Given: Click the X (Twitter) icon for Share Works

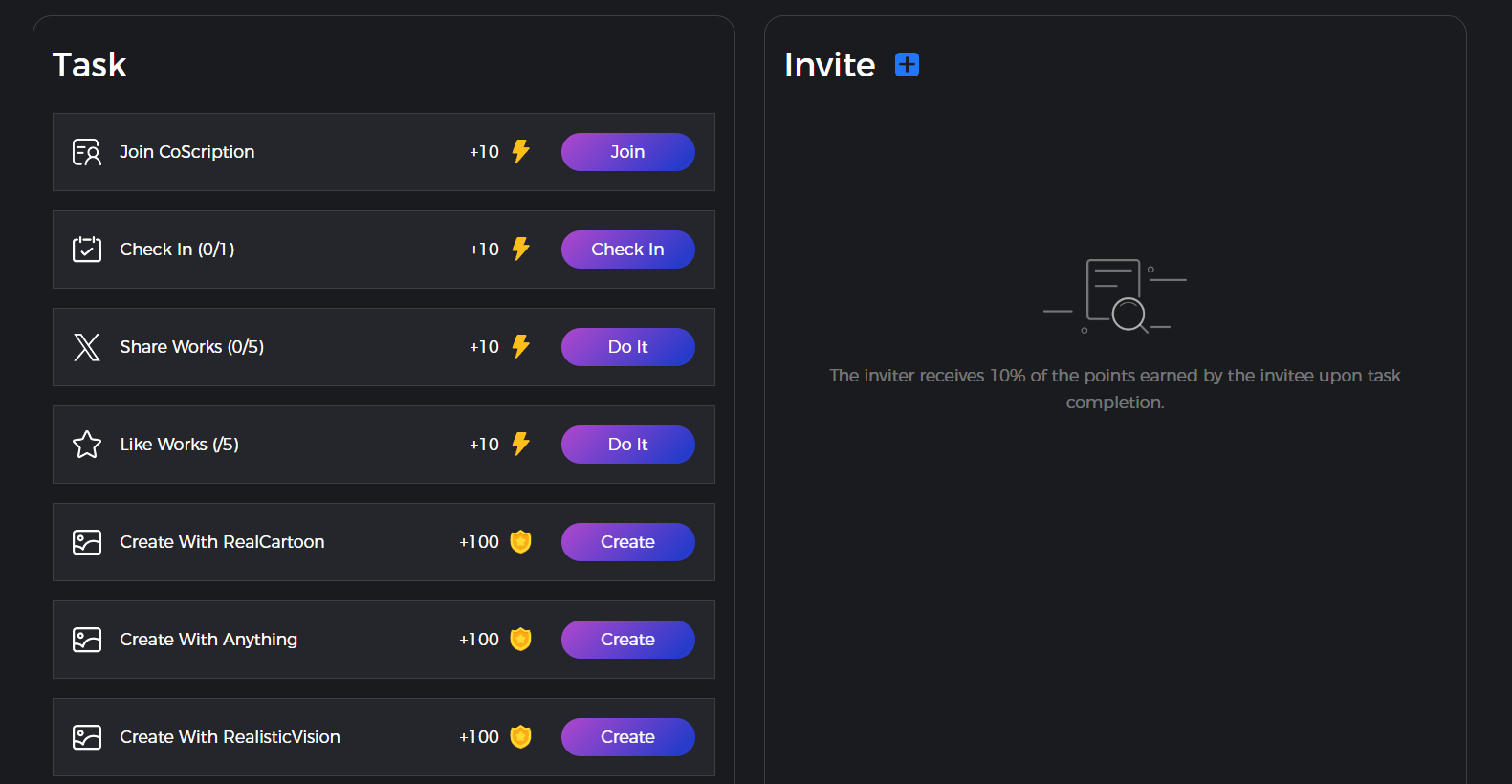Looking at the screenshot, I should pos(86,347).
